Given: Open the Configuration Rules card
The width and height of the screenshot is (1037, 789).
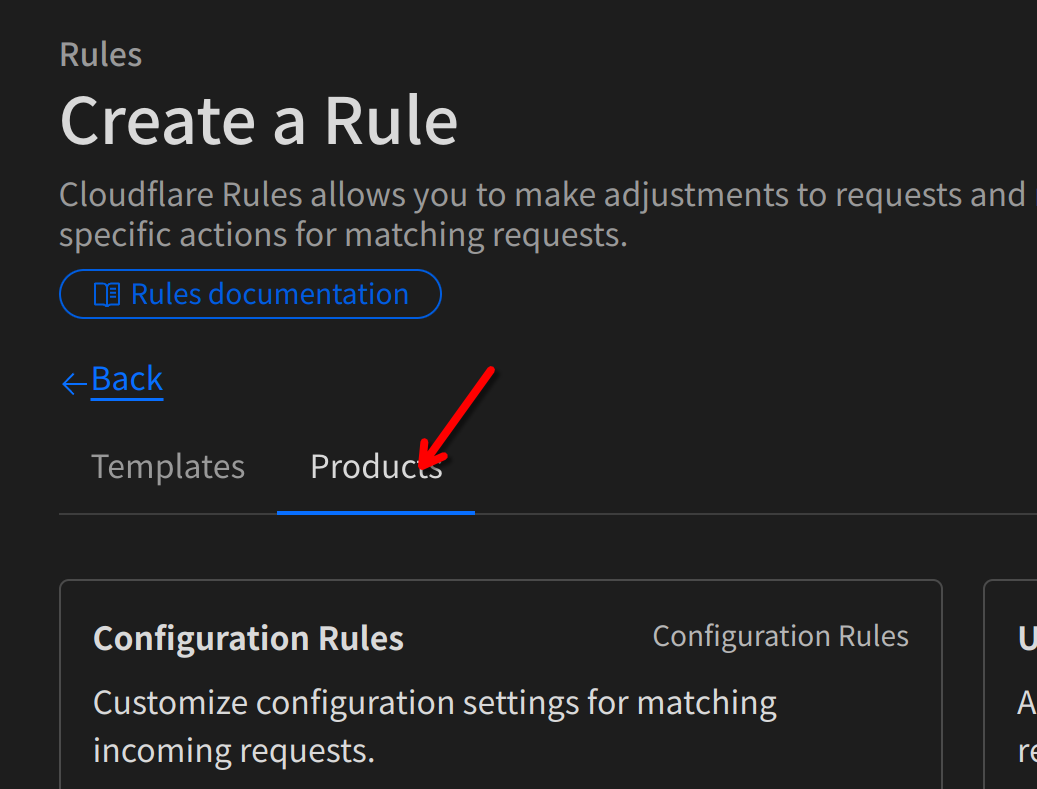Looking at the screenshot, I should (501, 684).
